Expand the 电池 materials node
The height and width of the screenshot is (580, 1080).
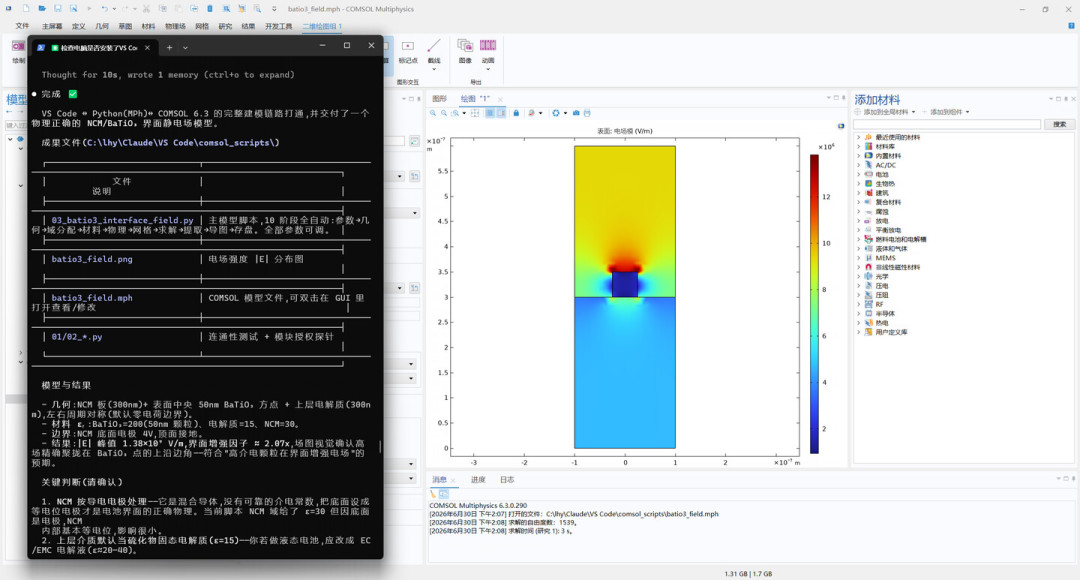pyautogui.click(x=858, y=174)
